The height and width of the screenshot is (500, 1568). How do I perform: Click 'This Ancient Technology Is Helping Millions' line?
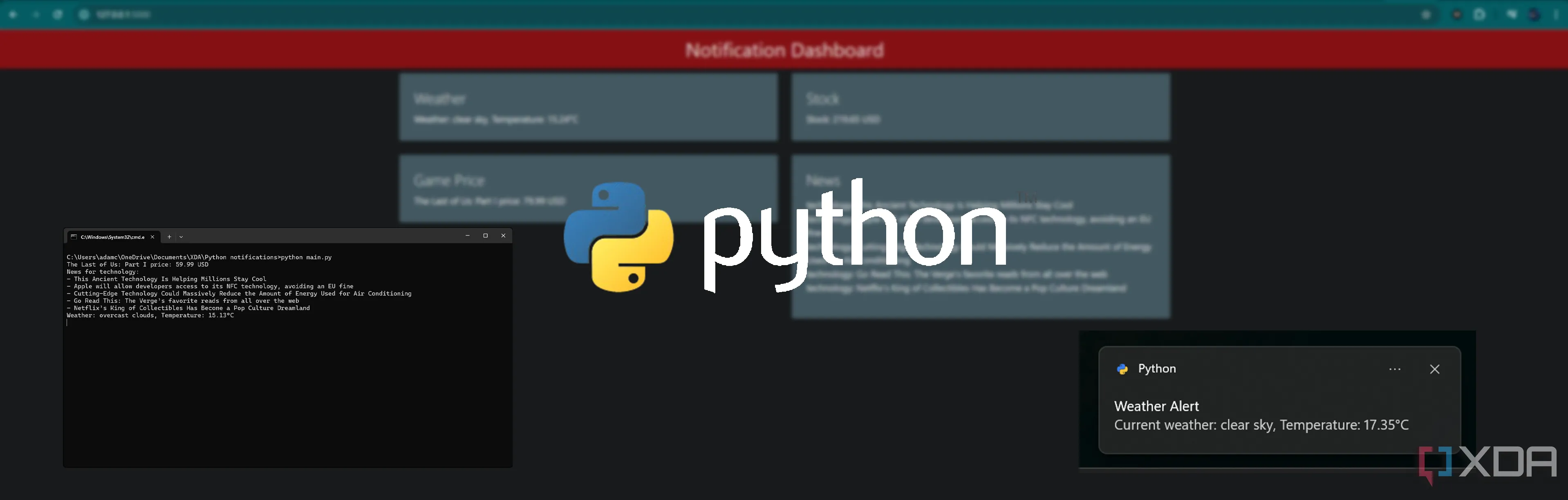click(x=166, y=279)
